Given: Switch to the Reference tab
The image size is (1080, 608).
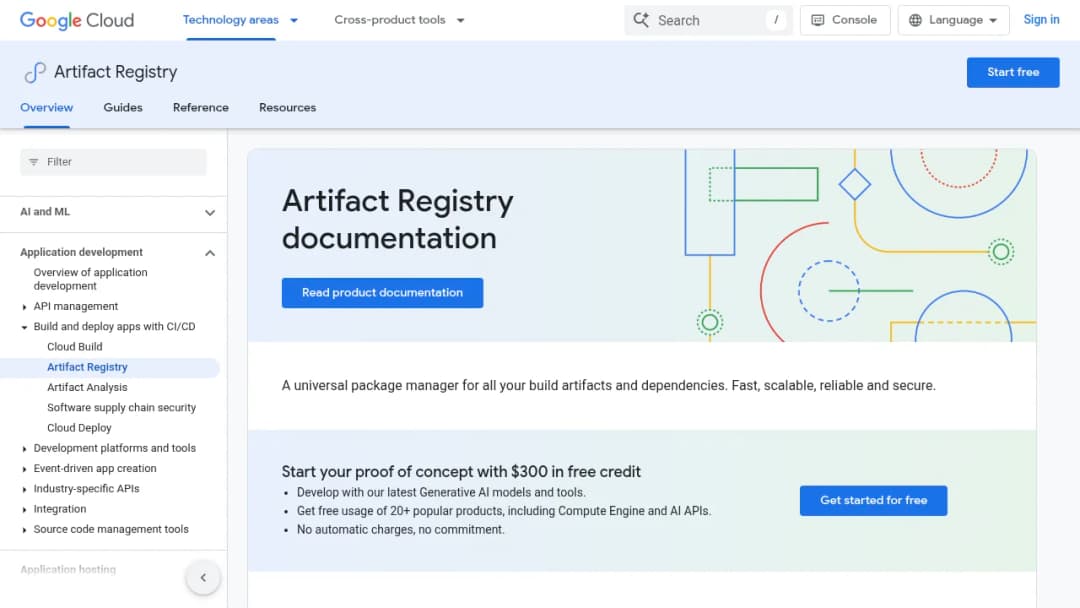Looking at the screenshot, I should pos(200,107).
